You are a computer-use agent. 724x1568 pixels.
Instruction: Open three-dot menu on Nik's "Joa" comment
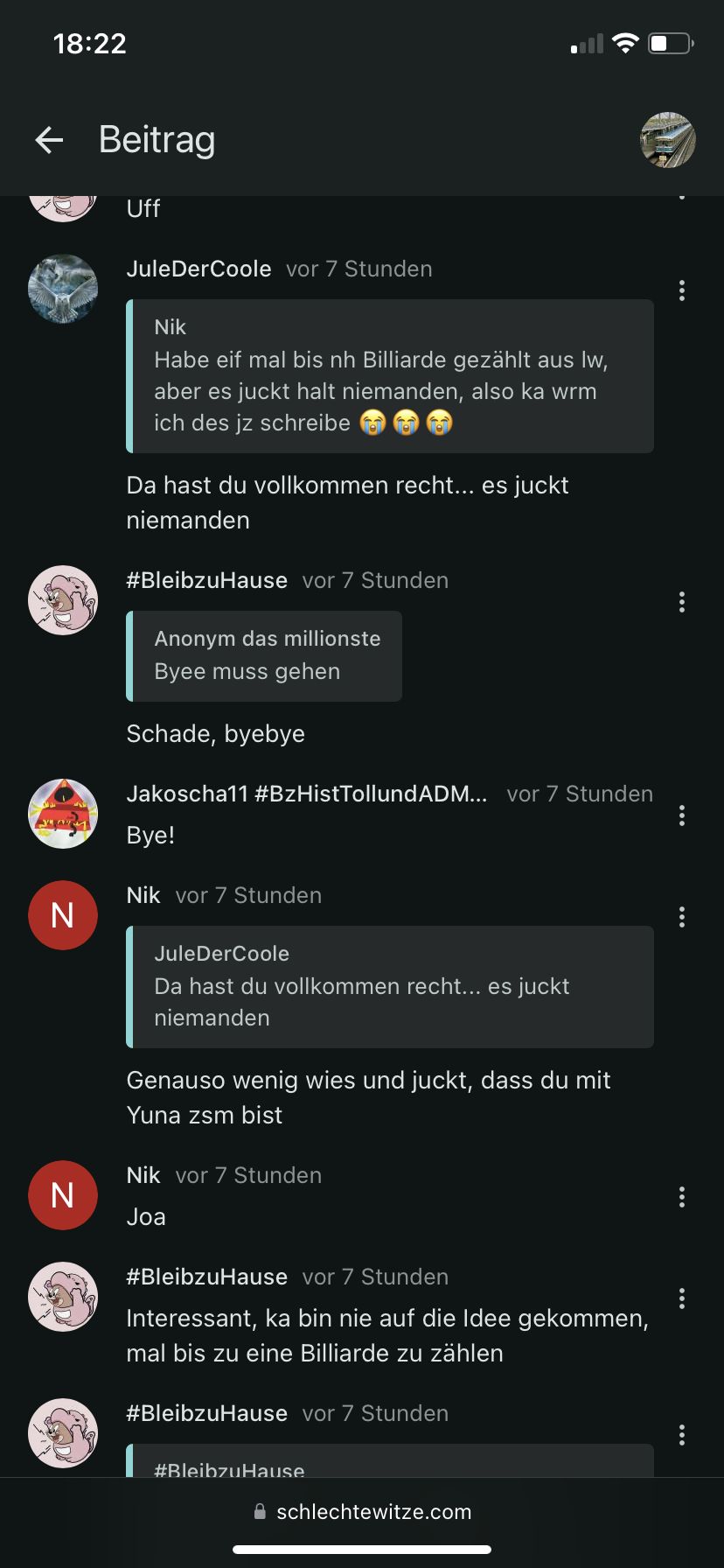682,1197
